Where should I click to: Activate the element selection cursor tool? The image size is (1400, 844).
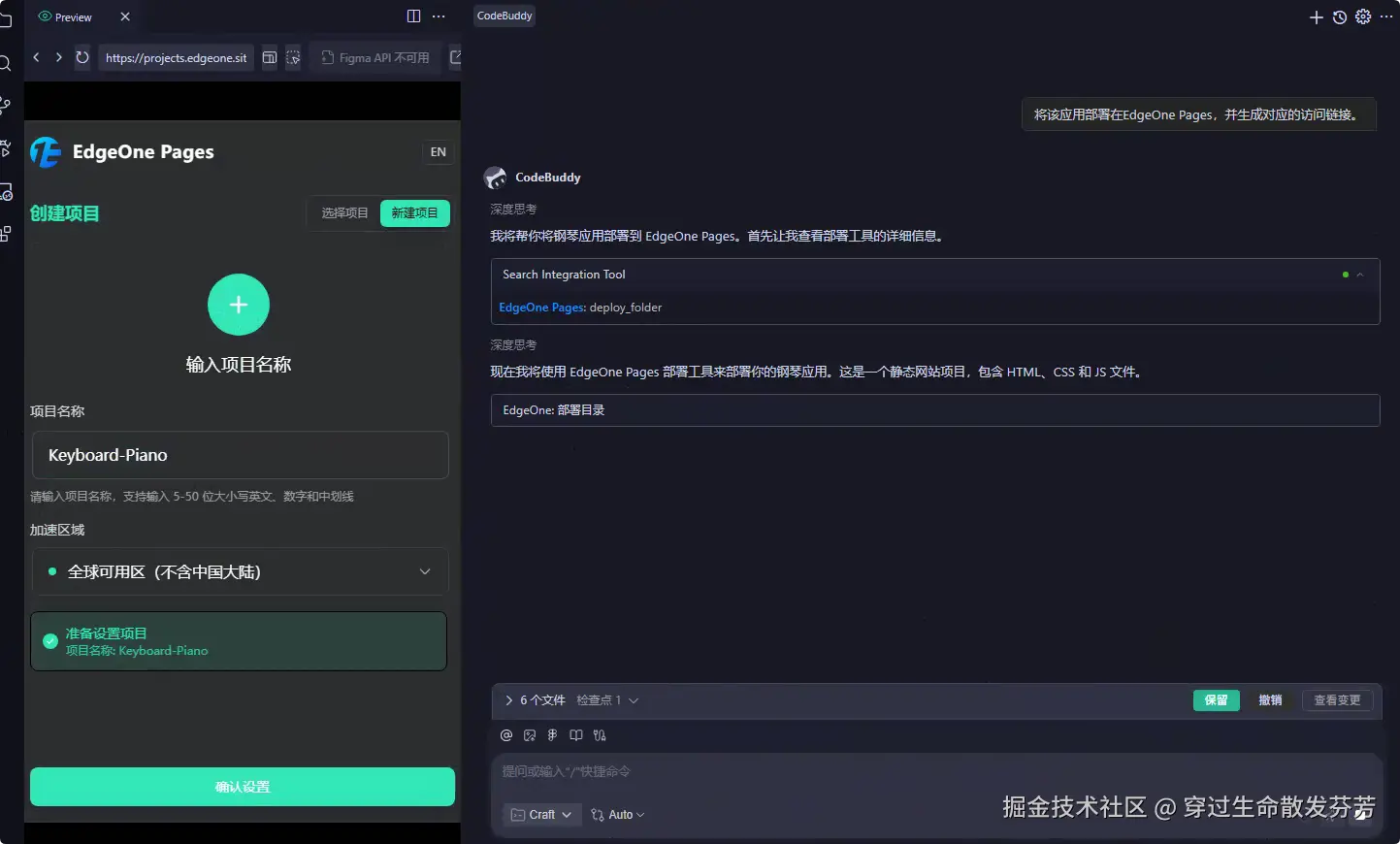coord(293,58)
